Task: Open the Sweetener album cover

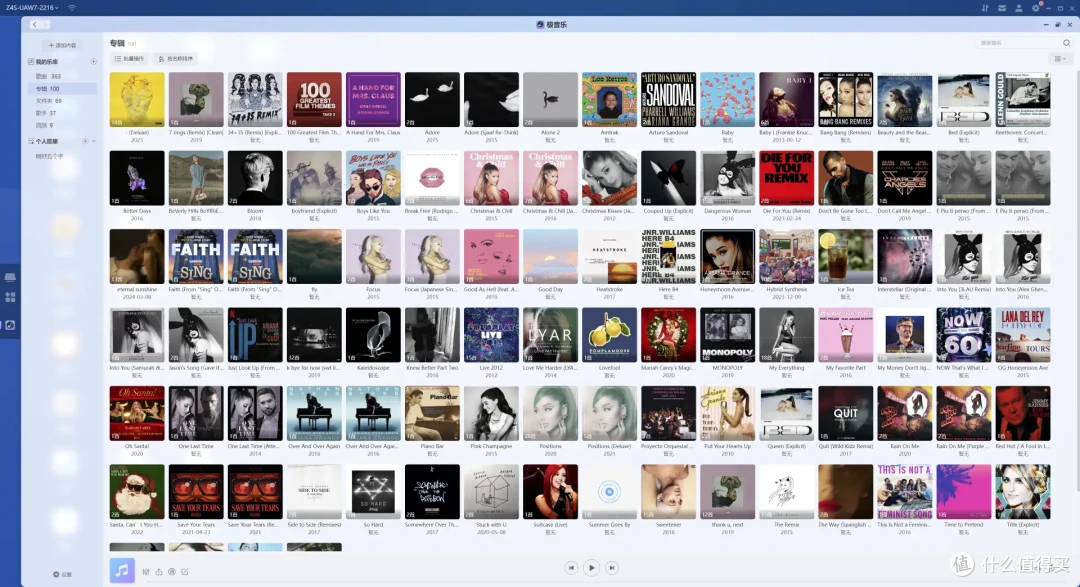Action: [x=668, y=491]
